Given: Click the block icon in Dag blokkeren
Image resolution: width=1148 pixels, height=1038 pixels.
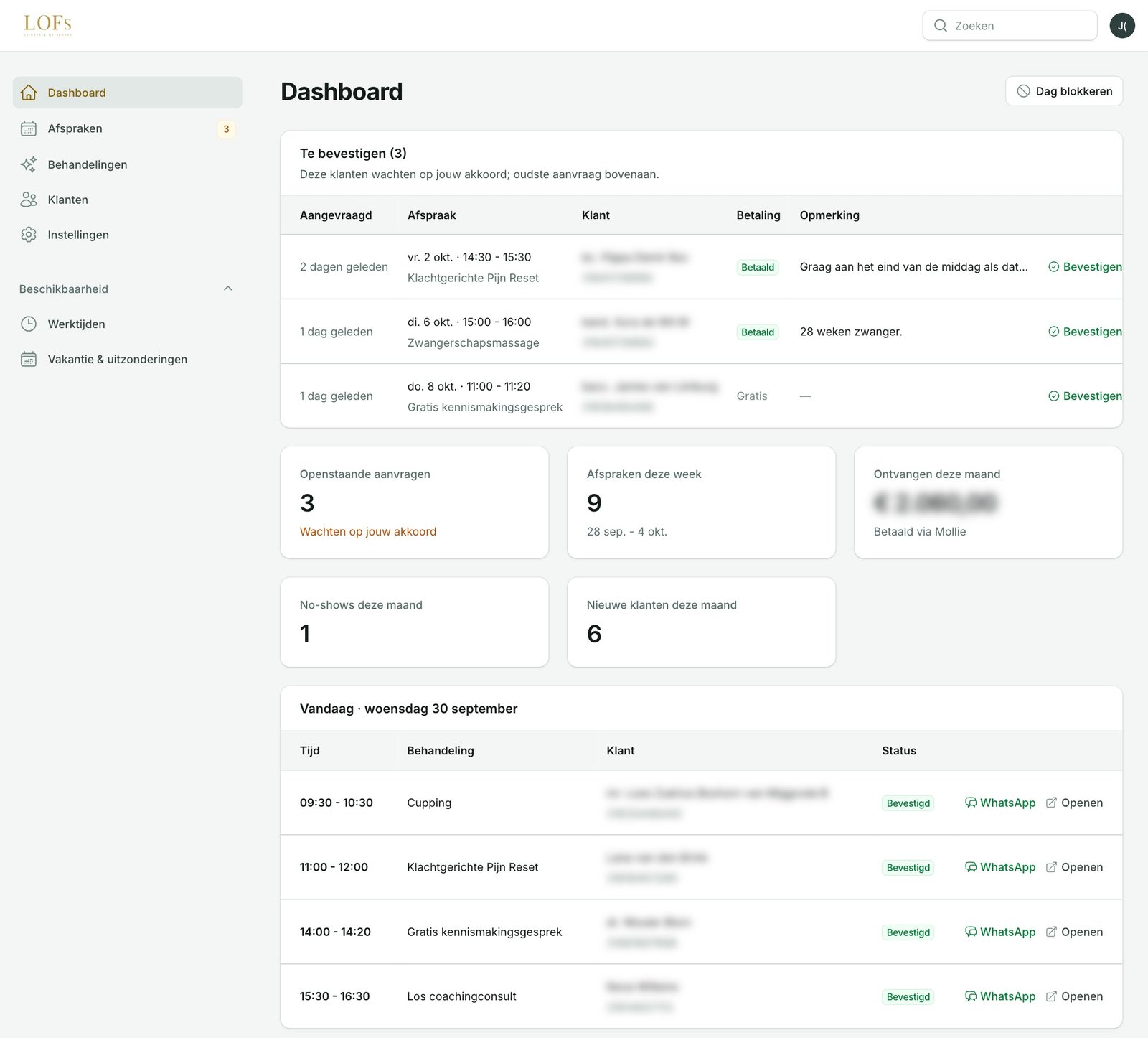Looking at the screenshot, I should pos(1024,91).
